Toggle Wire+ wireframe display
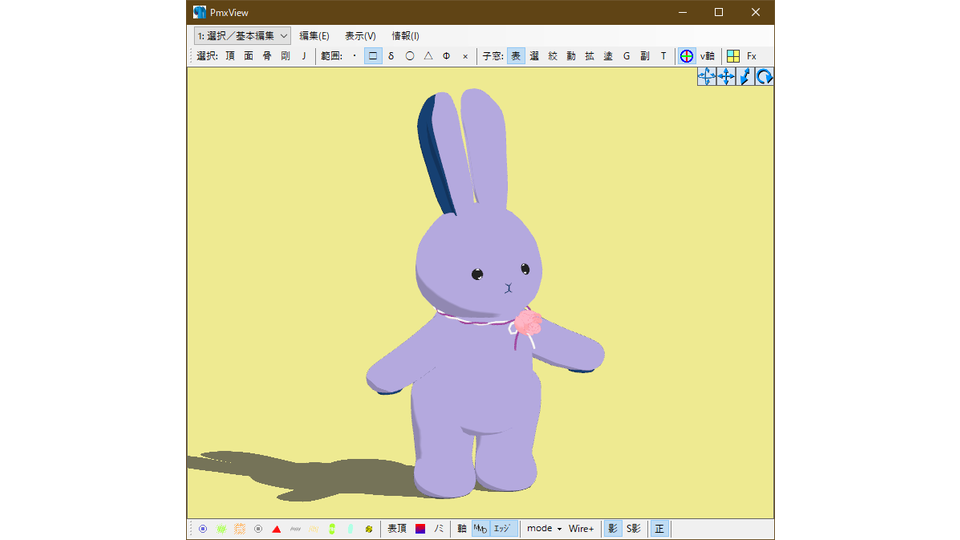The width and height of the screenshot is (960, 540). (581, 528)
